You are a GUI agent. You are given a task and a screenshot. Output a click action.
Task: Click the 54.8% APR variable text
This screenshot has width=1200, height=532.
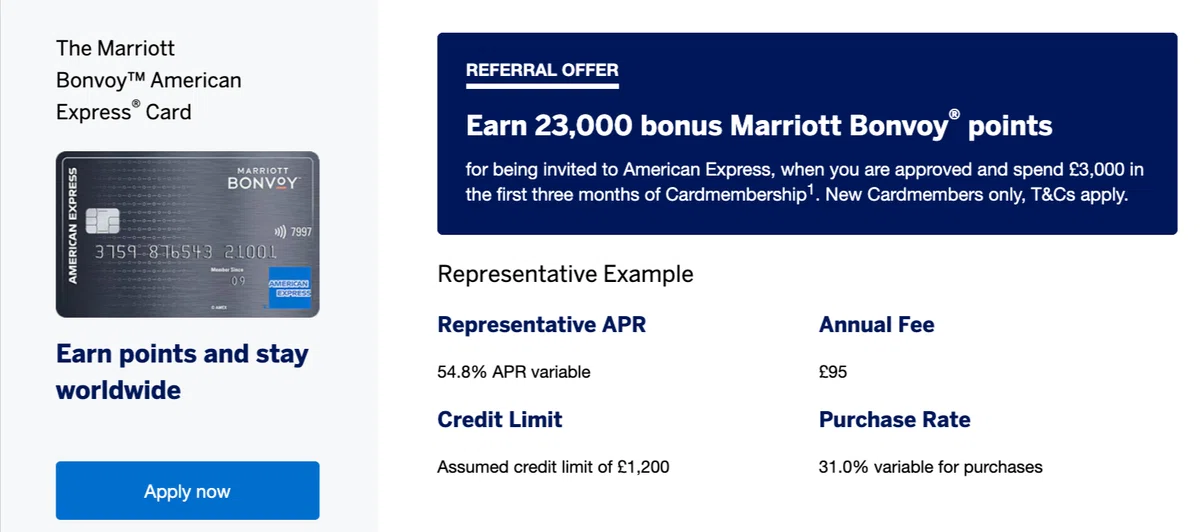(514, 372)
